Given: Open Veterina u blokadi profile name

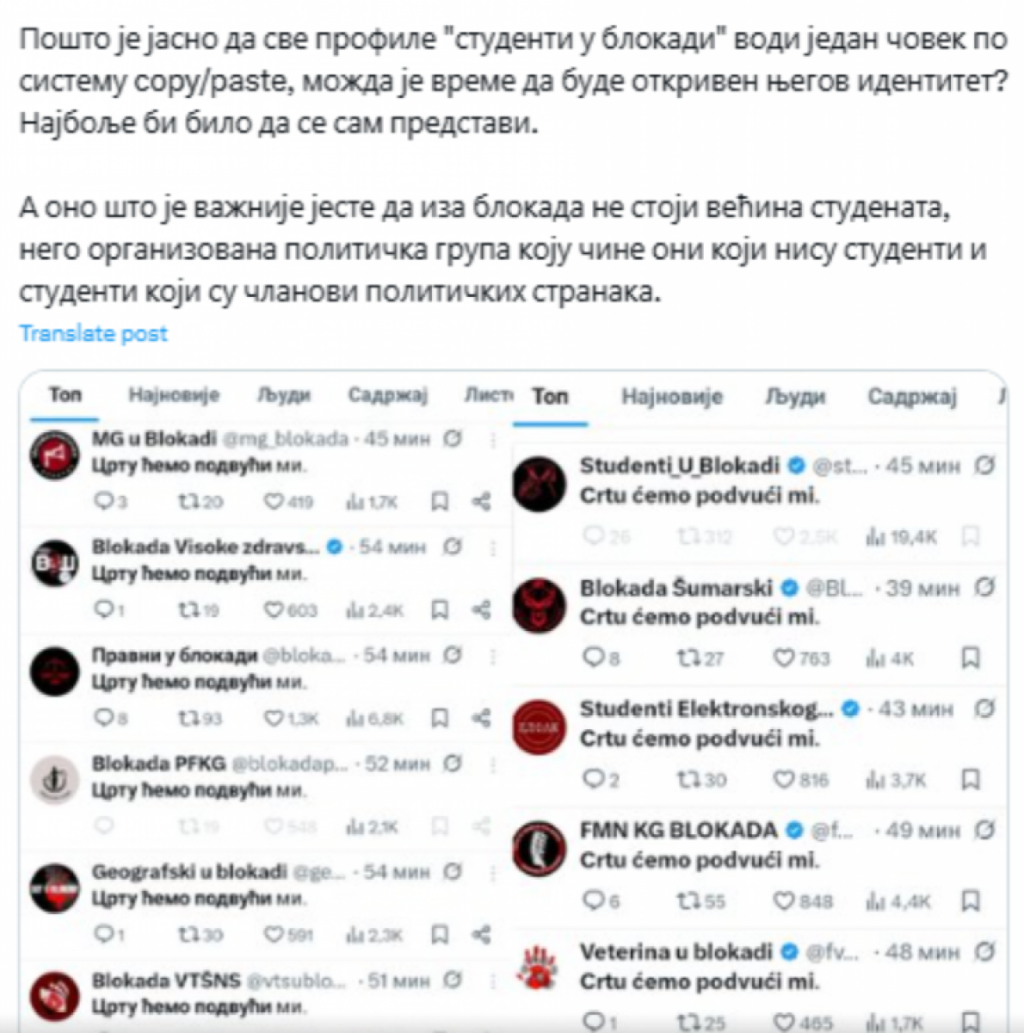Looking at the screenshot, I should 676,952.
